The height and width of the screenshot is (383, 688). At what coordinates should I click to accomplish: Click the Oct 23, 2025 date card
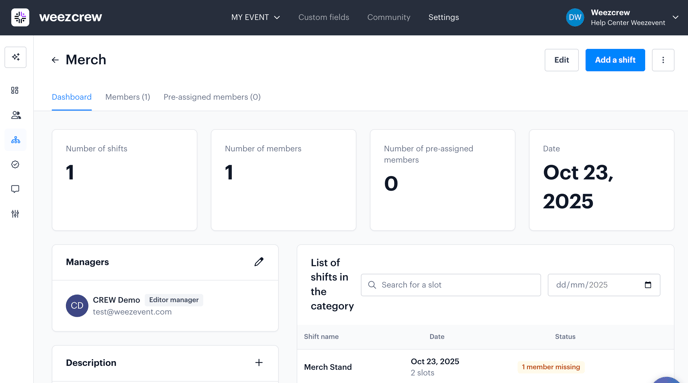click(602, 180)
